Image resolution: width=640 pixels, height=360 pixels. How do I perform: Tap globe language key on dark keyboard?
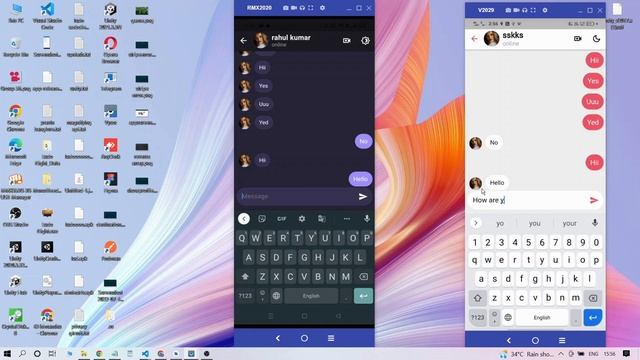[276, 296]
